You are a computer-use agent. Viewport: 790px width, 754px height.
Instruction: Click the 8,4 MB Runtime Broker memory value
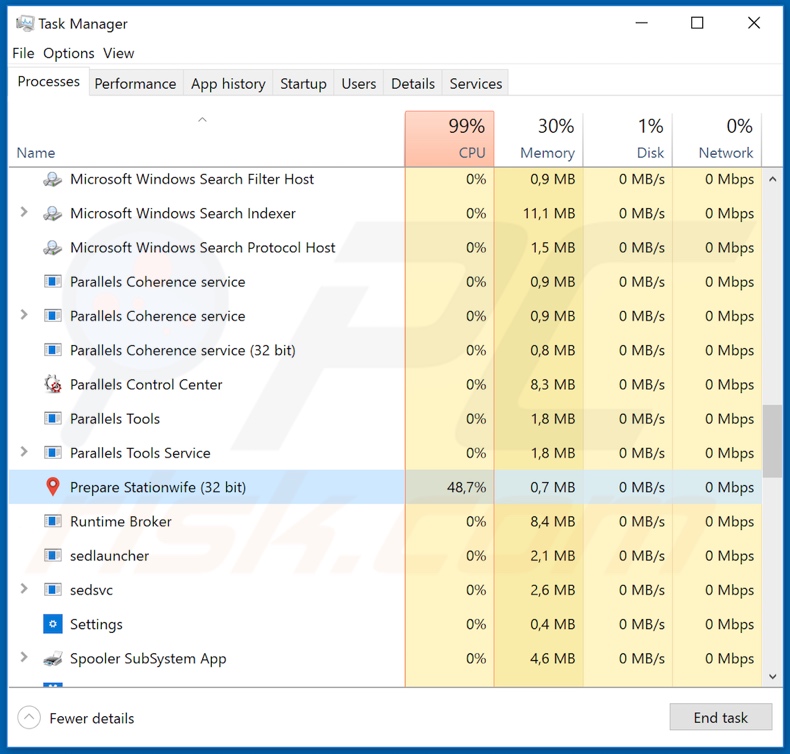(552, 521)
